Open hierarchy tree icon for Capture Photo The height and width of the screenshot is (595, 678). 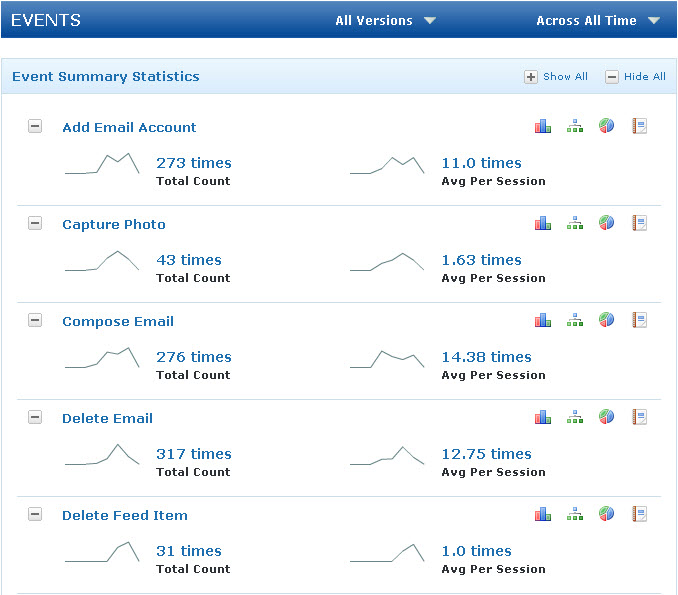(x=575, y=223)
